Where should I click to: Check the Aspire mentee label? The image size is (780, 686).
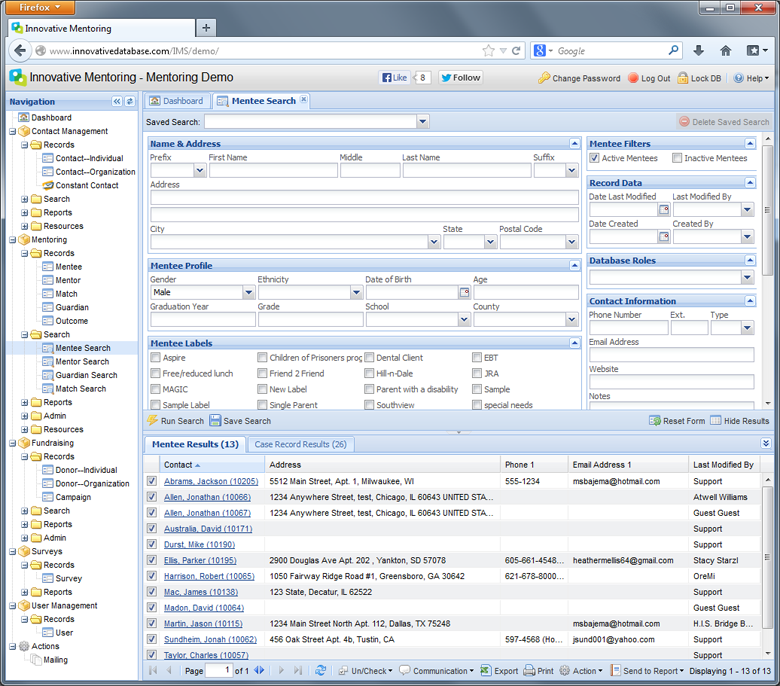pyautogui.click(x=155, y=357)
